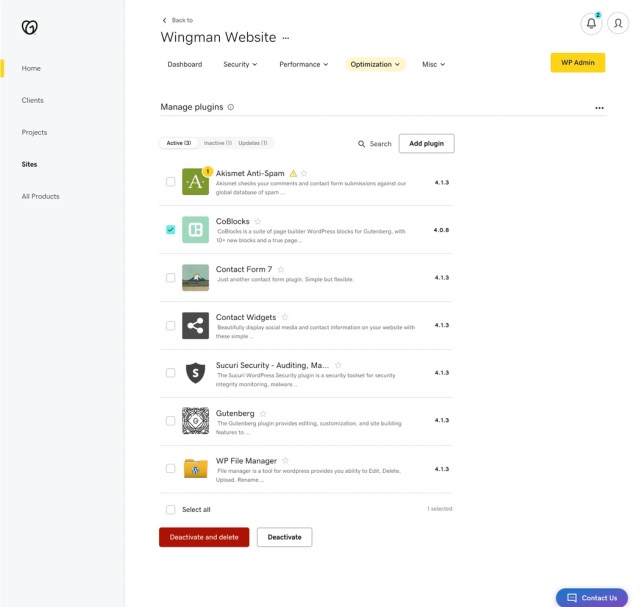
Task: Expand the Misc dropdown
Action: pos(433,64)
